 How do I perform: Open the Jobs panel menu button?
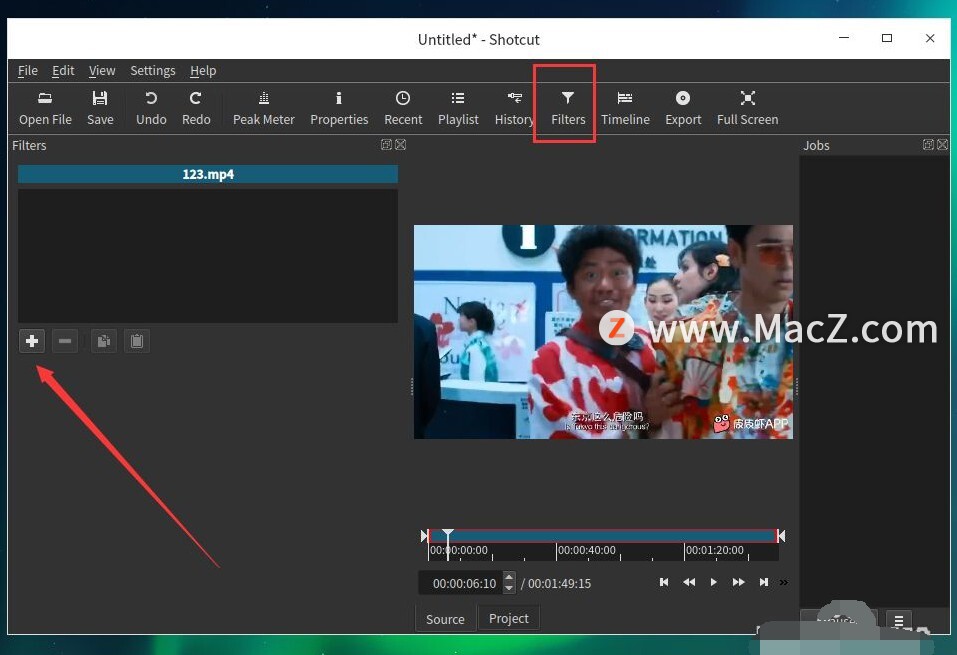(x=898, y=621)
